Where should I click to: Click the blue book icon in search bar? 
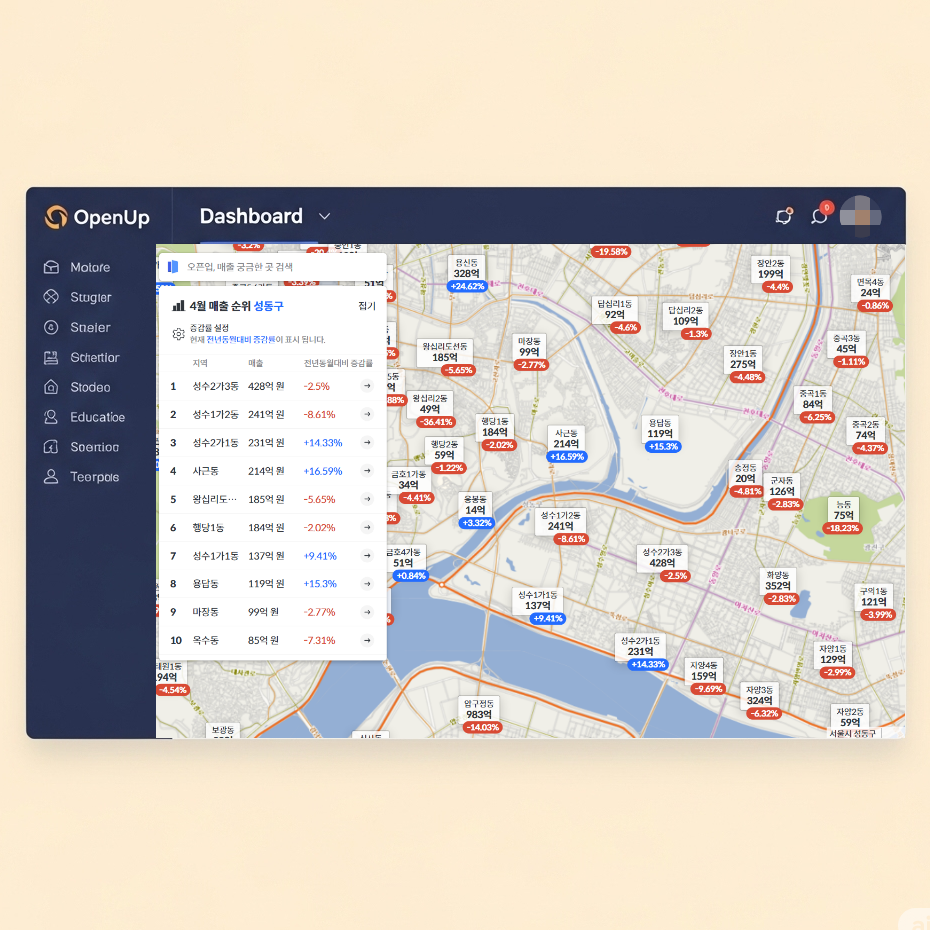click(173, 267)
